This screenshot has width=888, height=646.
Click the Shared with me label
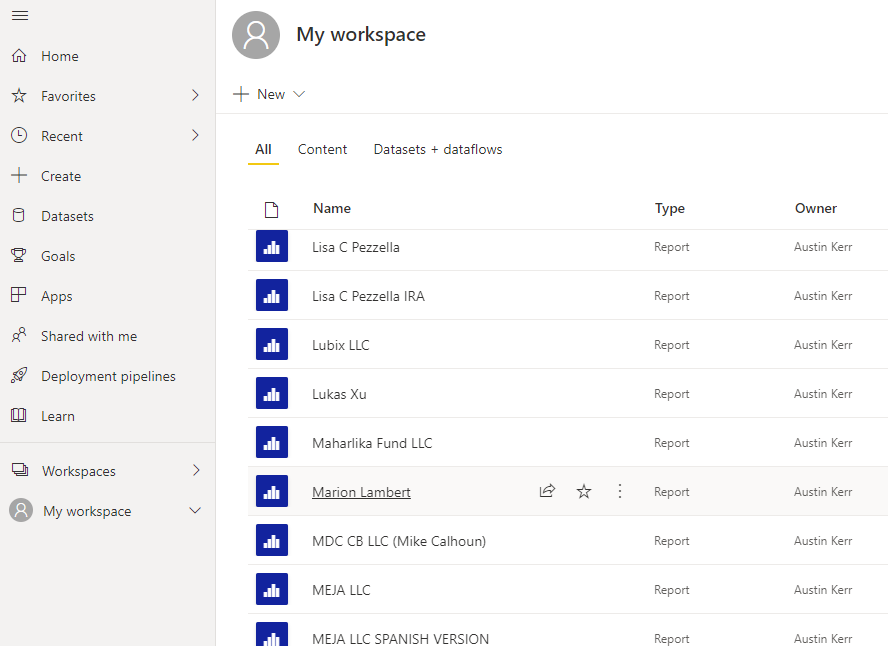(89, 336)
